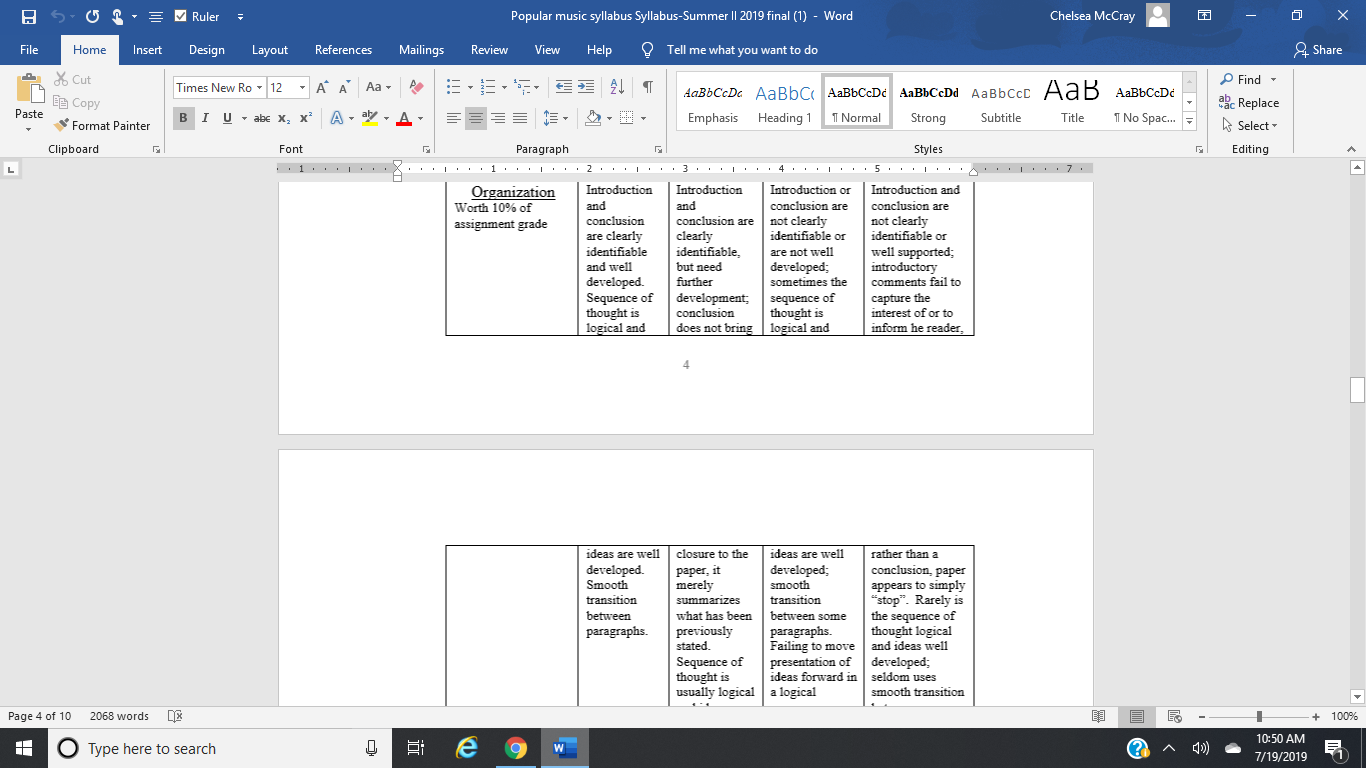Click the Redo/Repeat icon in the title bar
The height and width of the screenshot is (768, 1366).
pos(92,16)
